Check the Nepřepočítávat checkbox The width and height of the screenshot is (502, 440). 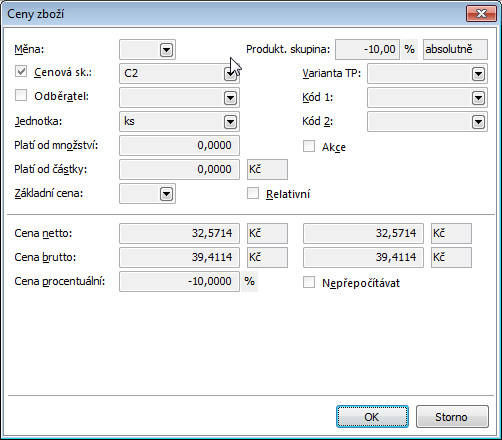click(309, 282)
